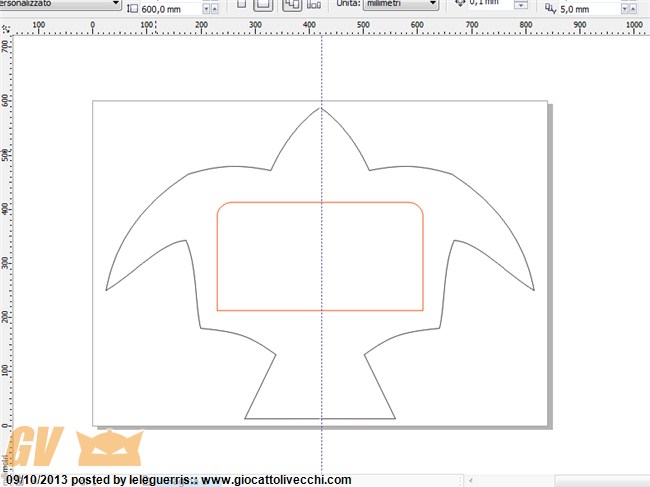Apply layout to all pages icon
This screenshot has width=650, height=487.
[x=292, y=4]
